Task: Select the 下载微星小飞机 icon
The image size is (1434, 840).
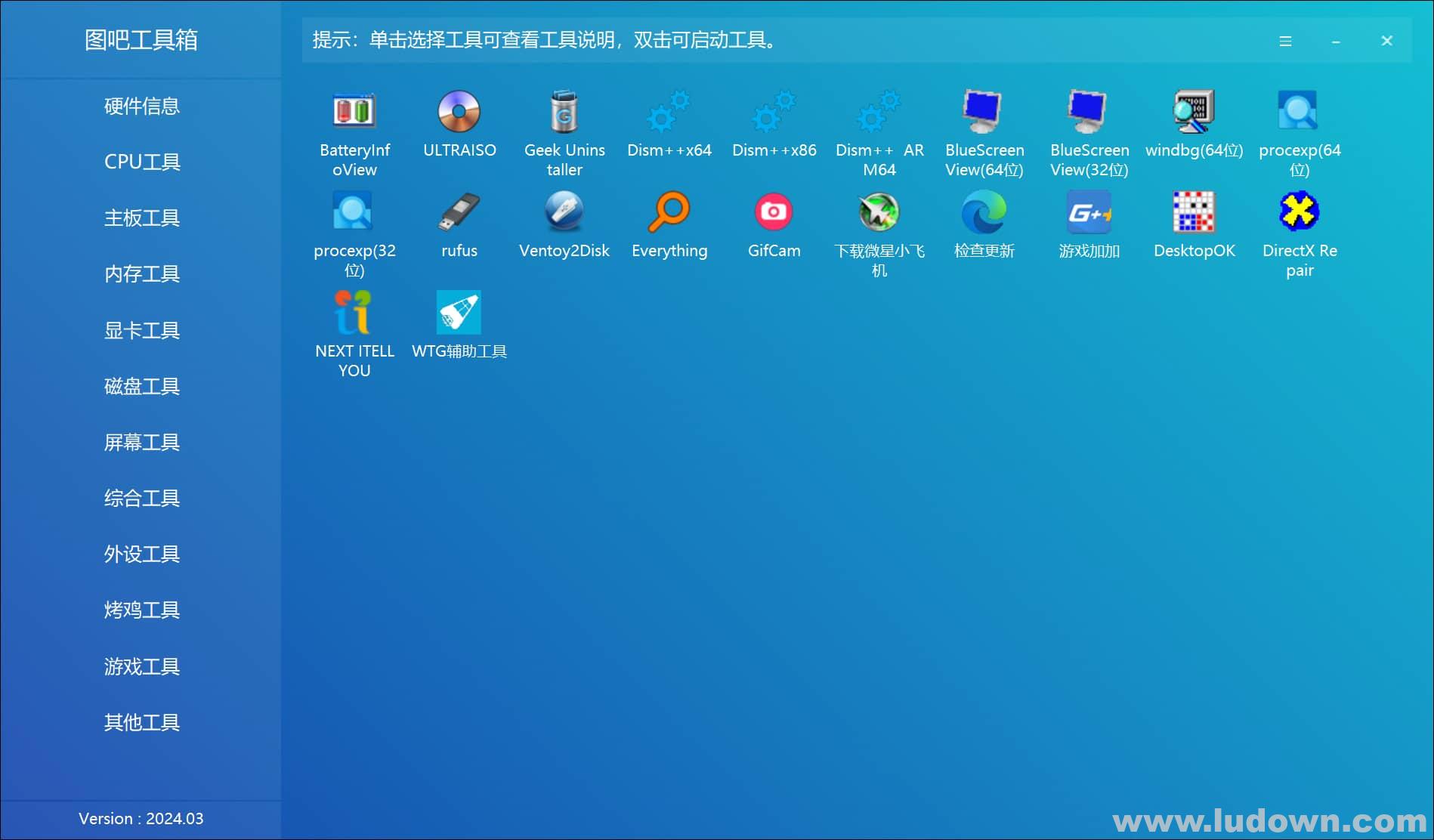Action: [879, 212]
